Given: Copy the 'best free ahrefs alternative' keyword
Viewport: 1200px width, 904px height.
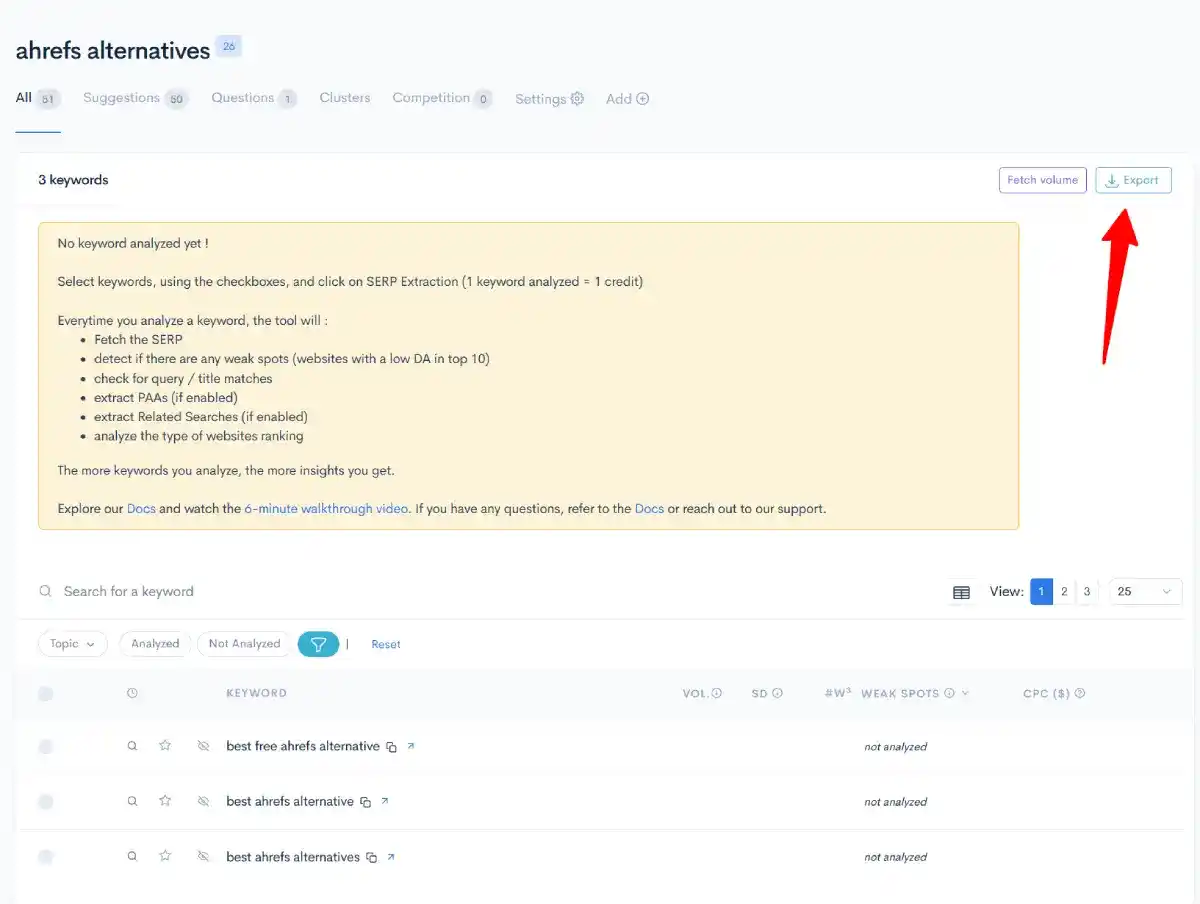Looking at the screenshot, I should click(x=392, y=747).
